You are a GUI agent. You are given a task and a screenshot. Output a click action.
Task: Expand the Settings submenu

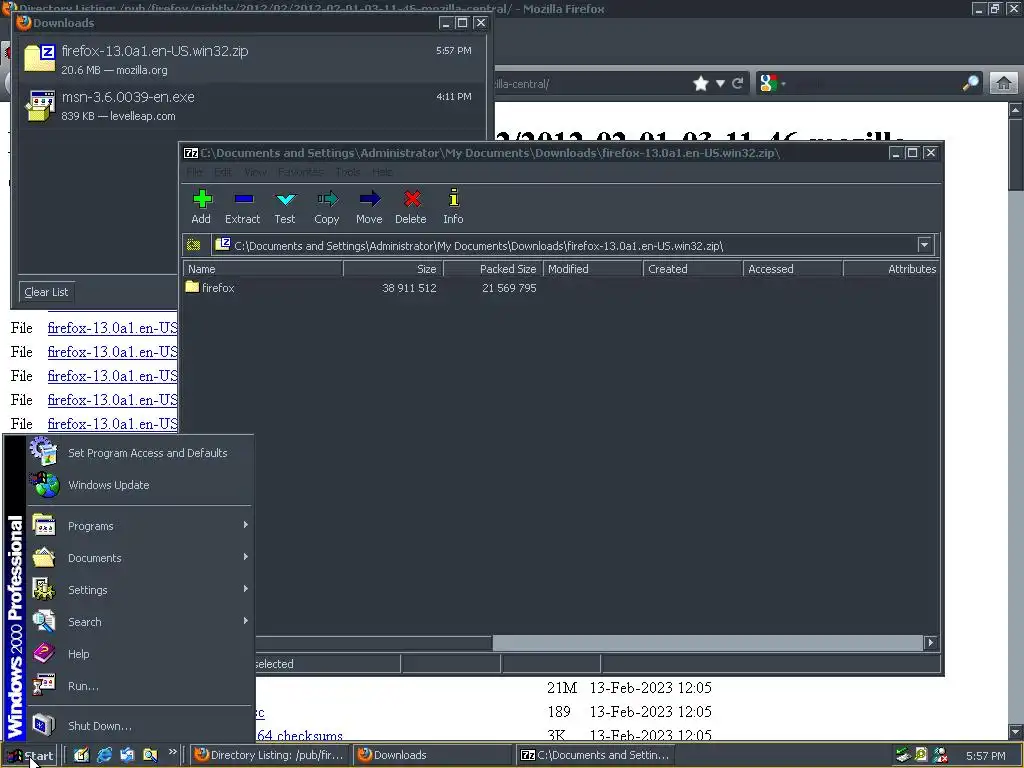point(140,590)
